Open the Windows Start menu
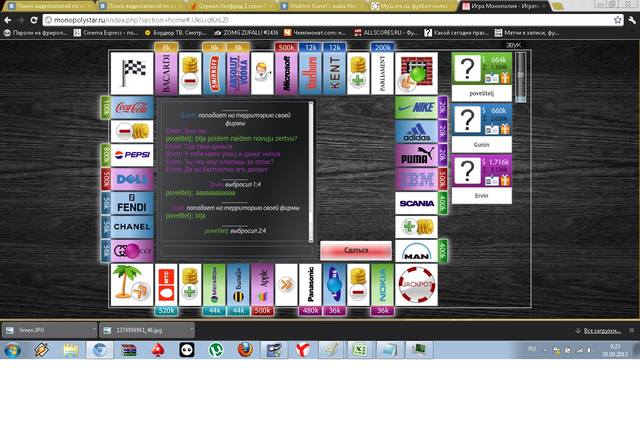The width and height of the screenshot is (640, 433). click(x=13, y=350)
